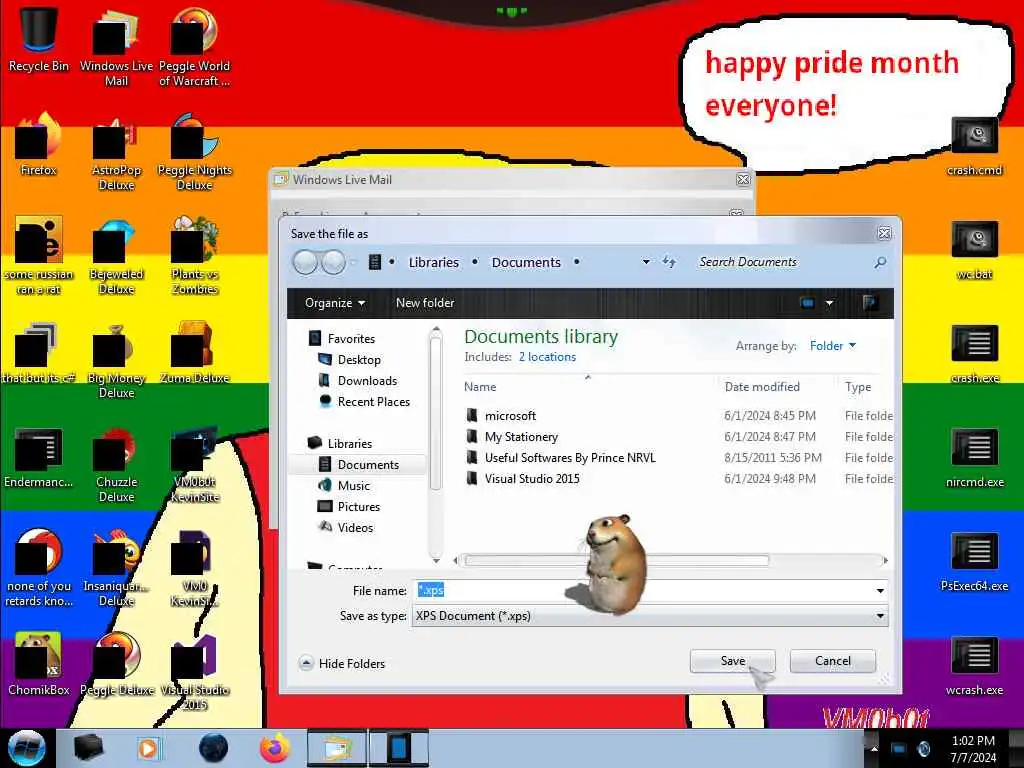Select Videos library in navigation pane

(x=345, y=528)
